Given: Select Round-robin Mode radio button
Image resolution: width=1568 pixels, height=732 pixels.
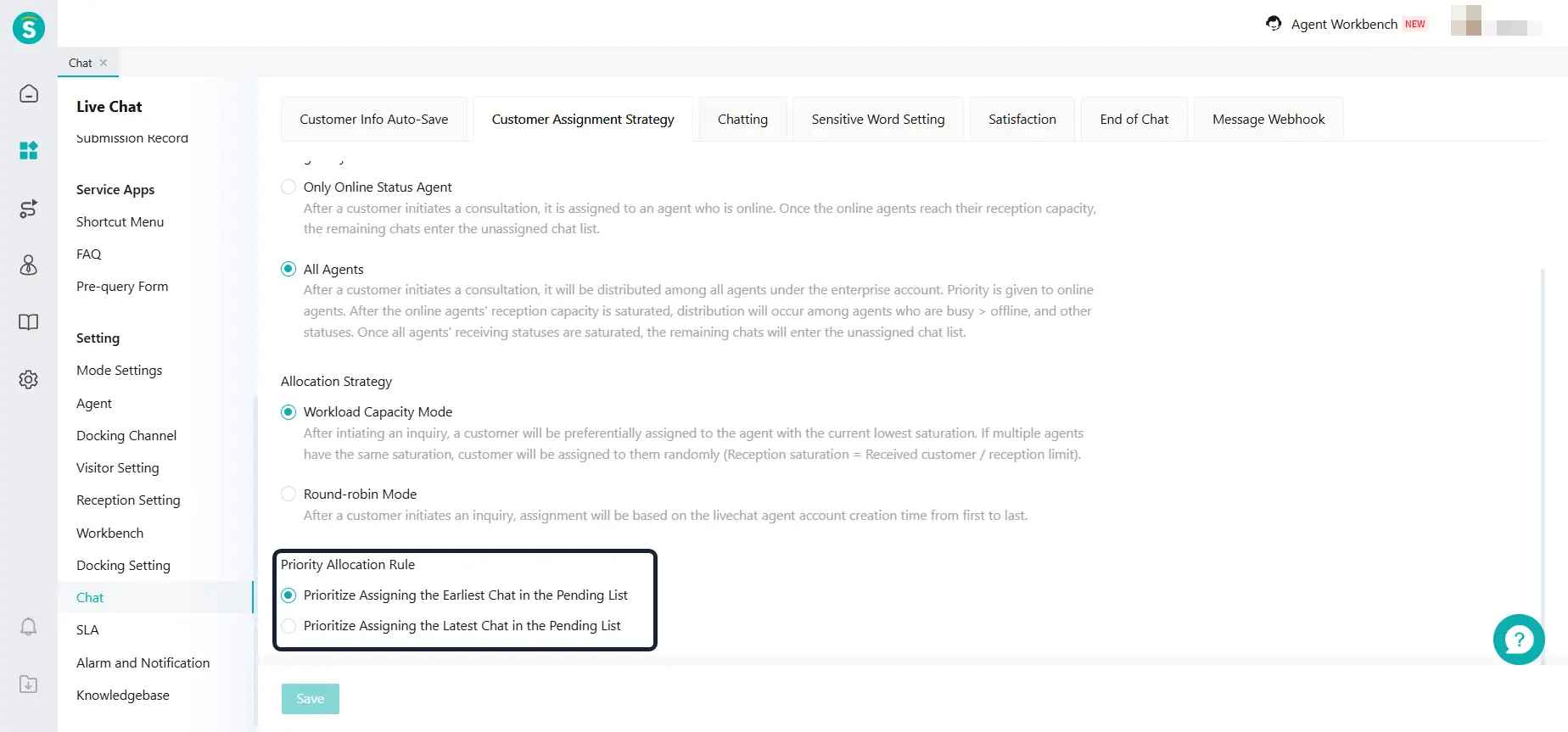Looking at the screenshot, I should pyautogui.click(x=288, y=495).
